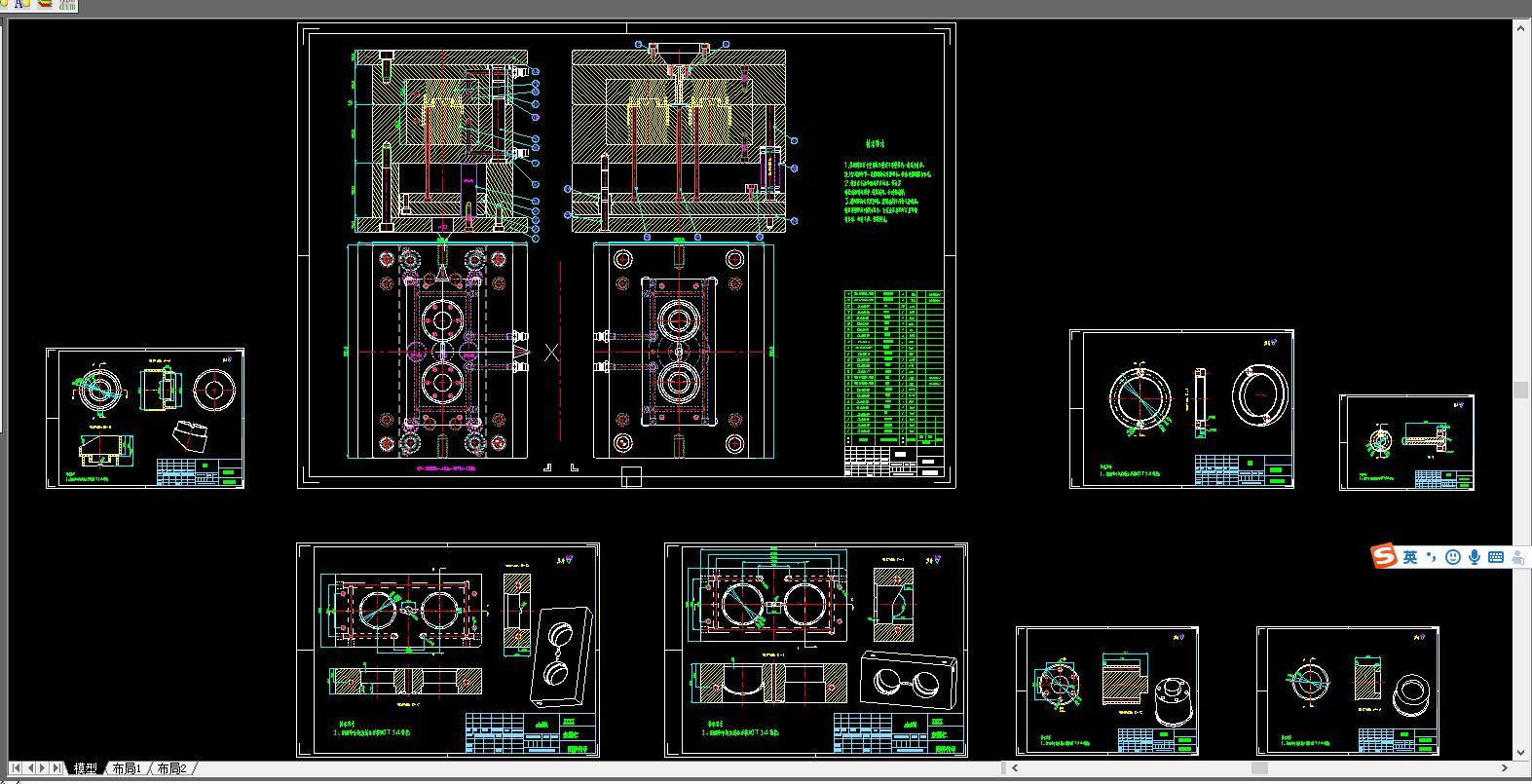Toggle the 英 language mode on IME bar
Screen dimensions: 1532x784
[1410, 557]
